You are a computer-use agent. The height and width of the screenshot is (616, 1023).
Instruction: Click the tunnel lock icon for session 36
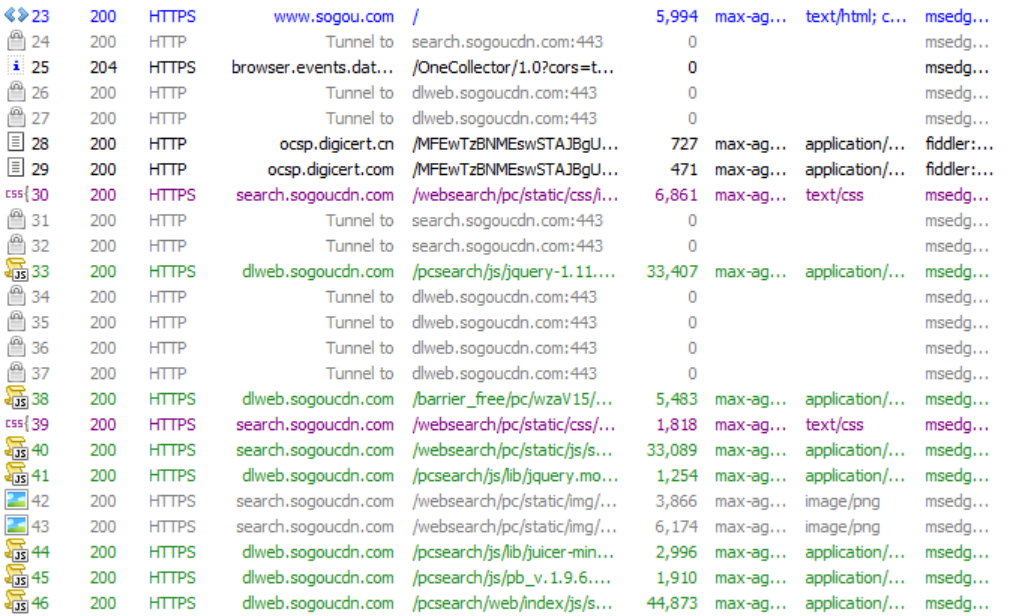16,346
